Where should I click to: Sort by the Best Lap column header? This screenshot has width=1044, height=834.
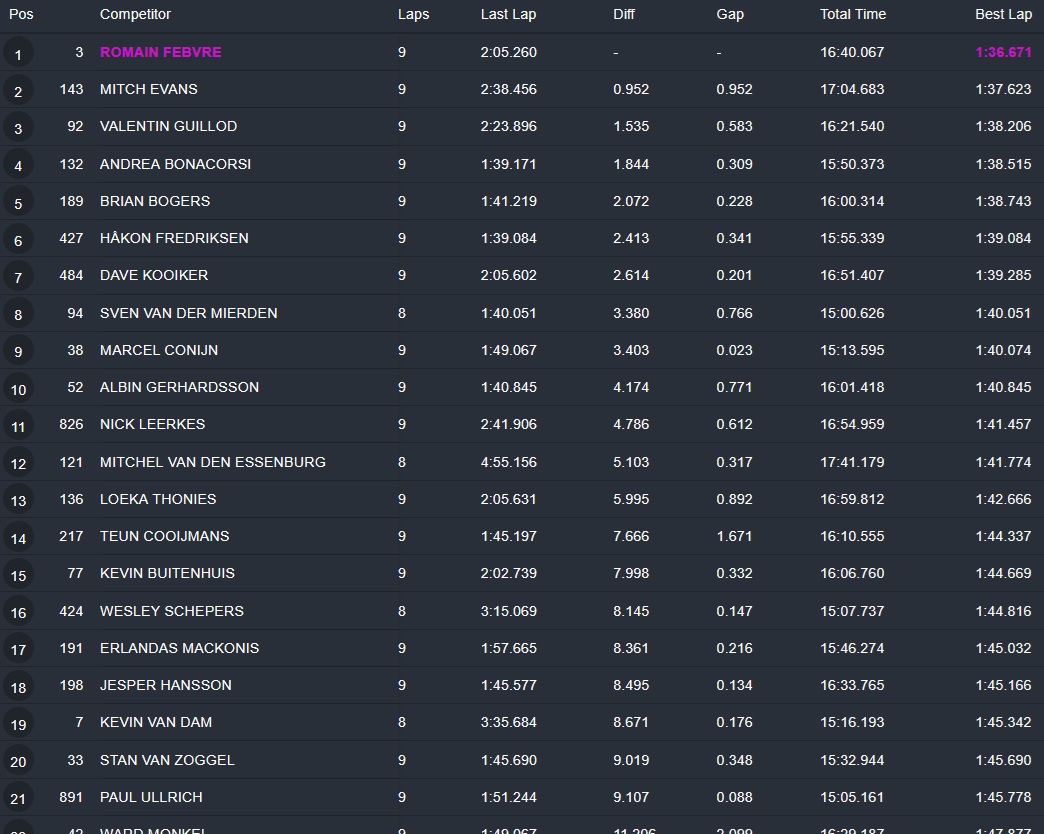(x=1003, y=14)
